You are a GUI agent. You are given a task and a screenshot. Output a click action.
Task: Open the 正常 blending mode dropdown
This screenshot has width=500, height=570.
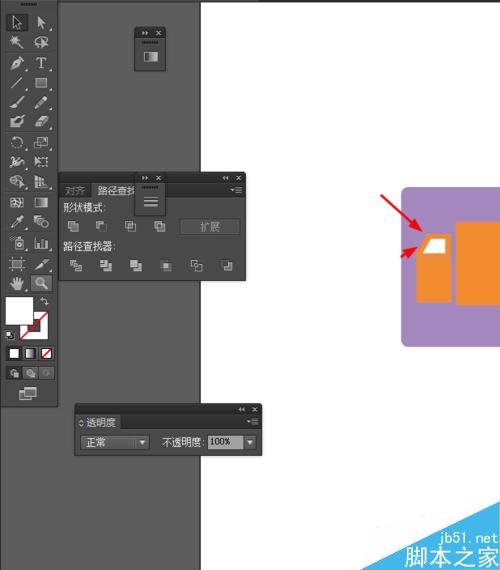(x=115, y=442)
